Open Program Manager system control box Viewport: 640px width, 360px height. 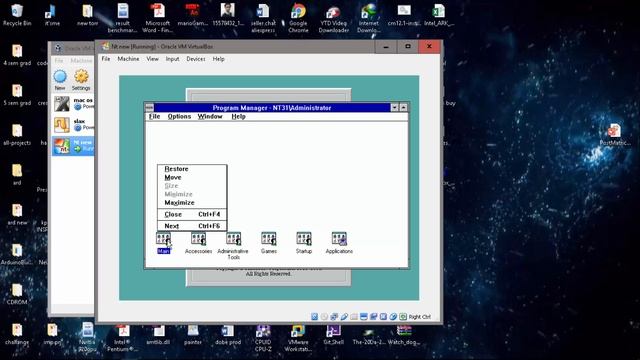coord(149,107)
